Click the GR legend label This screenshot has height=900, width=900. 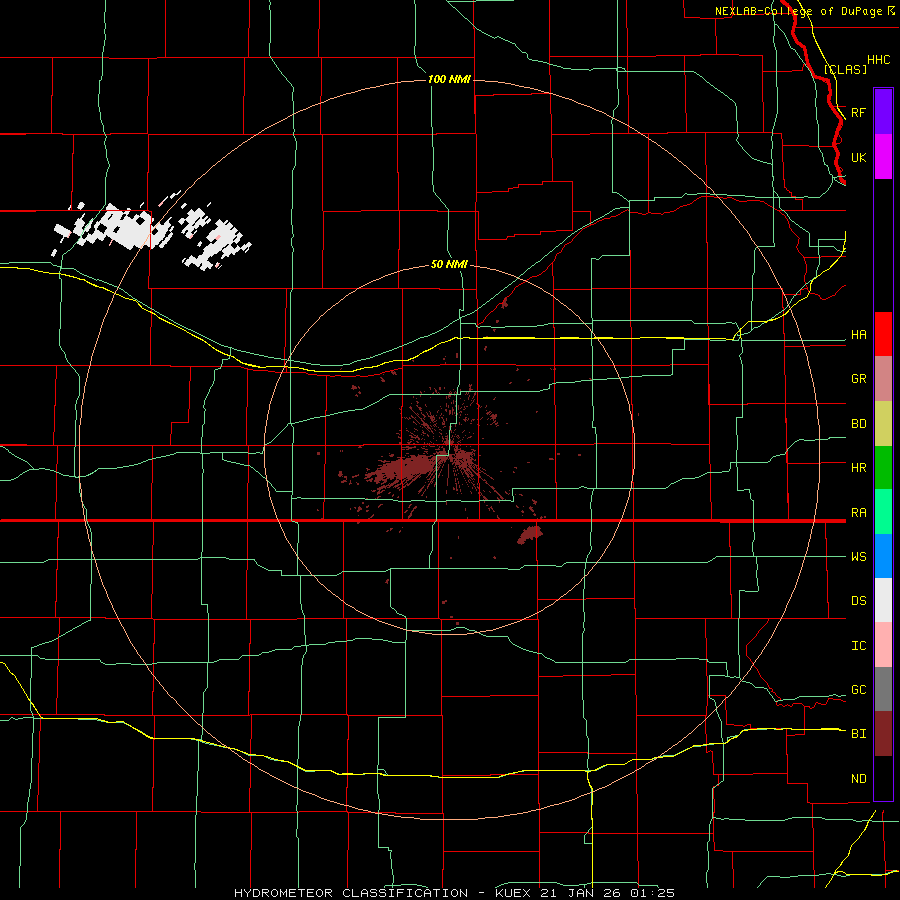coord(858,379)
